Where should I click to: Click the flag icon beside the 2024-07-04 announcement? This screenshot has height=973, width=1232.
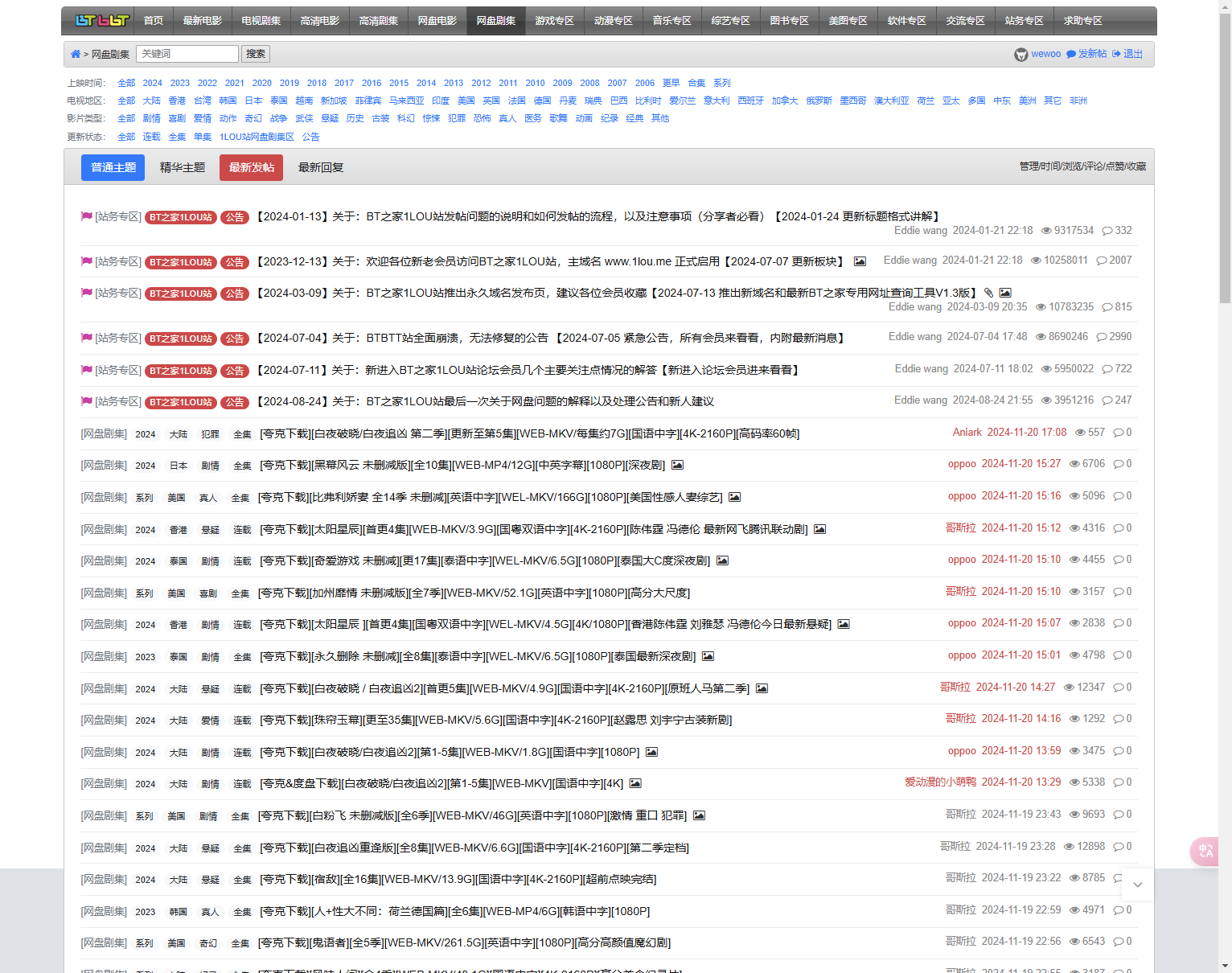[87, 338]
